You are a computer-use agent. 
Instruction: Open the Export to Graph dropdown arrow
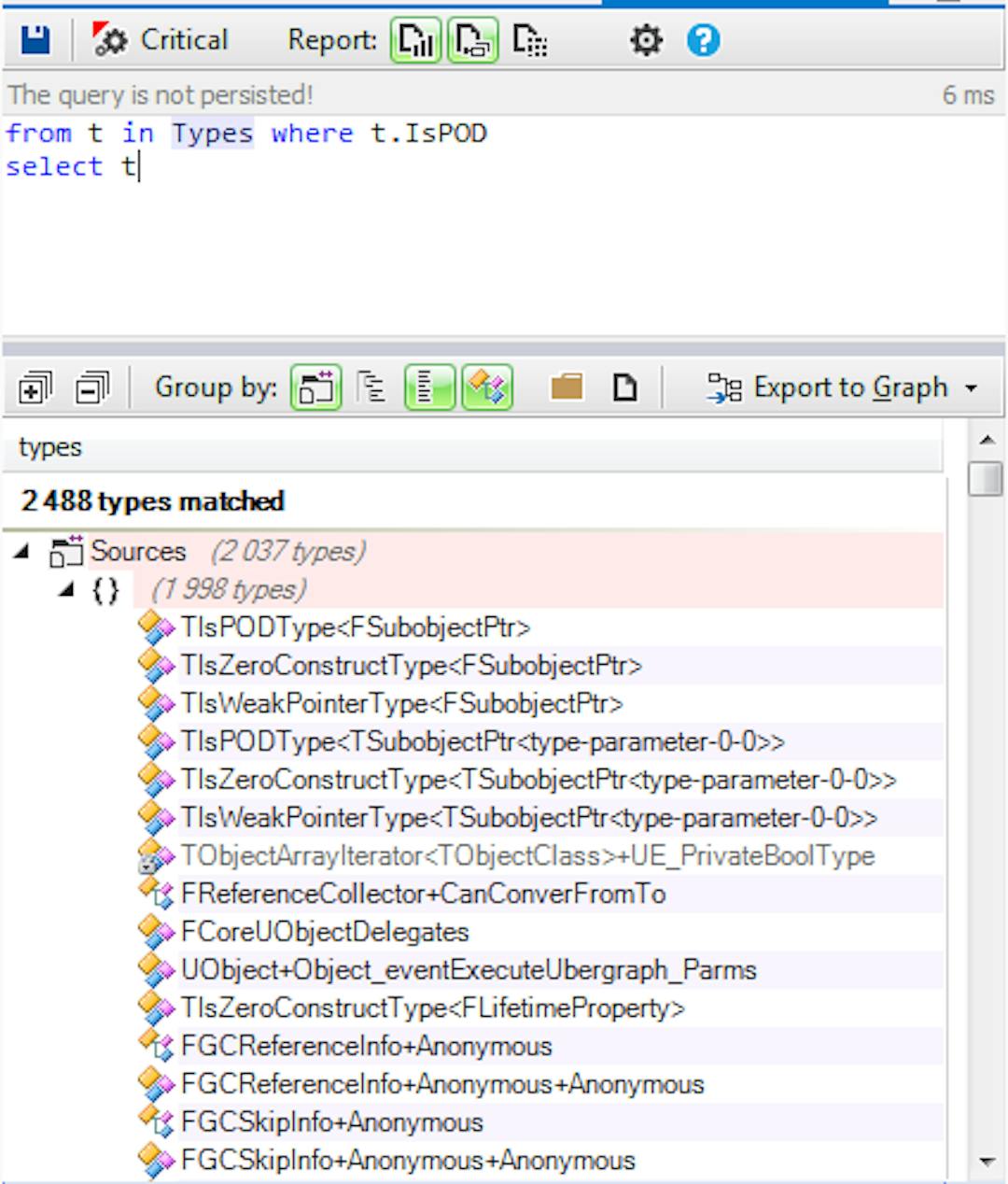972,388
